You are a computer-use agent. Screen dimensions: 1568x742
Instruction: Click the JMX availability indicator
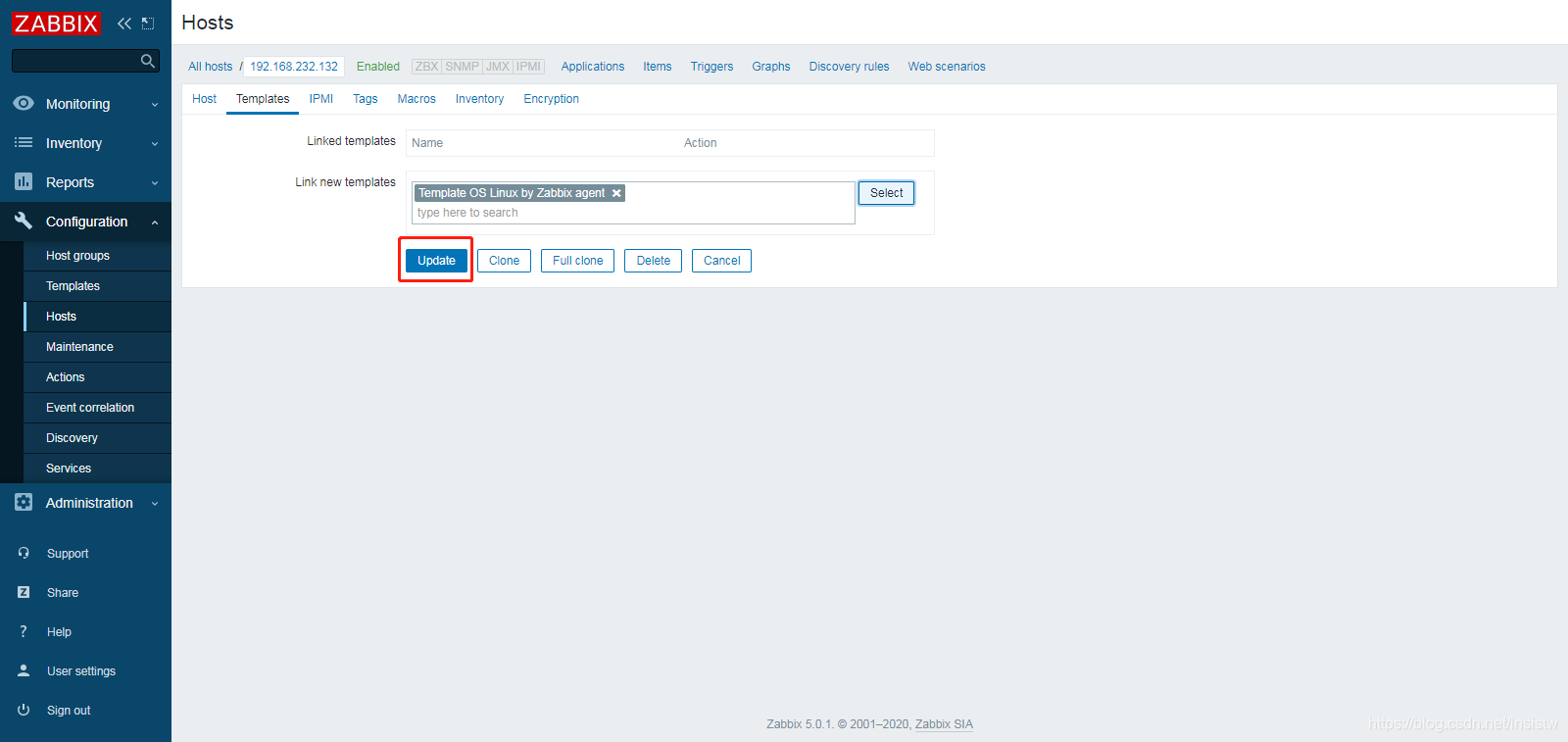tap(498, 67)
